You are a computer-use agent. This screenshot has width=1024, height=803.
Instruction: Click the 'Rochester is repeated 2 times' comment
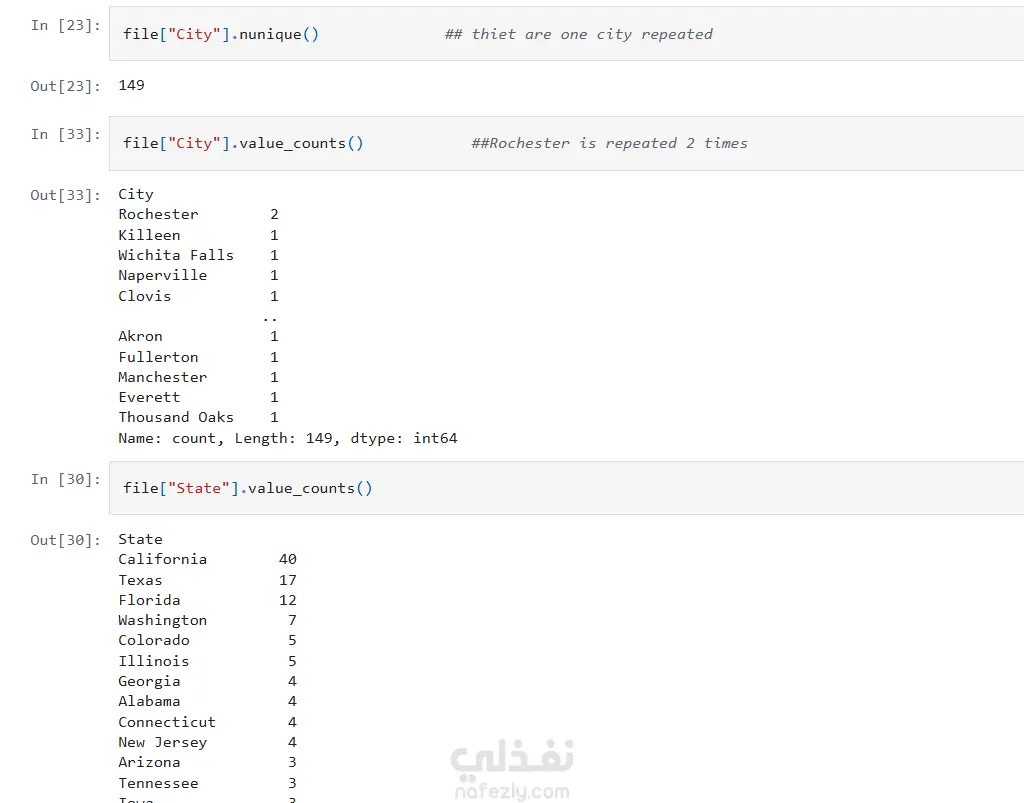pyautogui.click(x=609, y=144)
